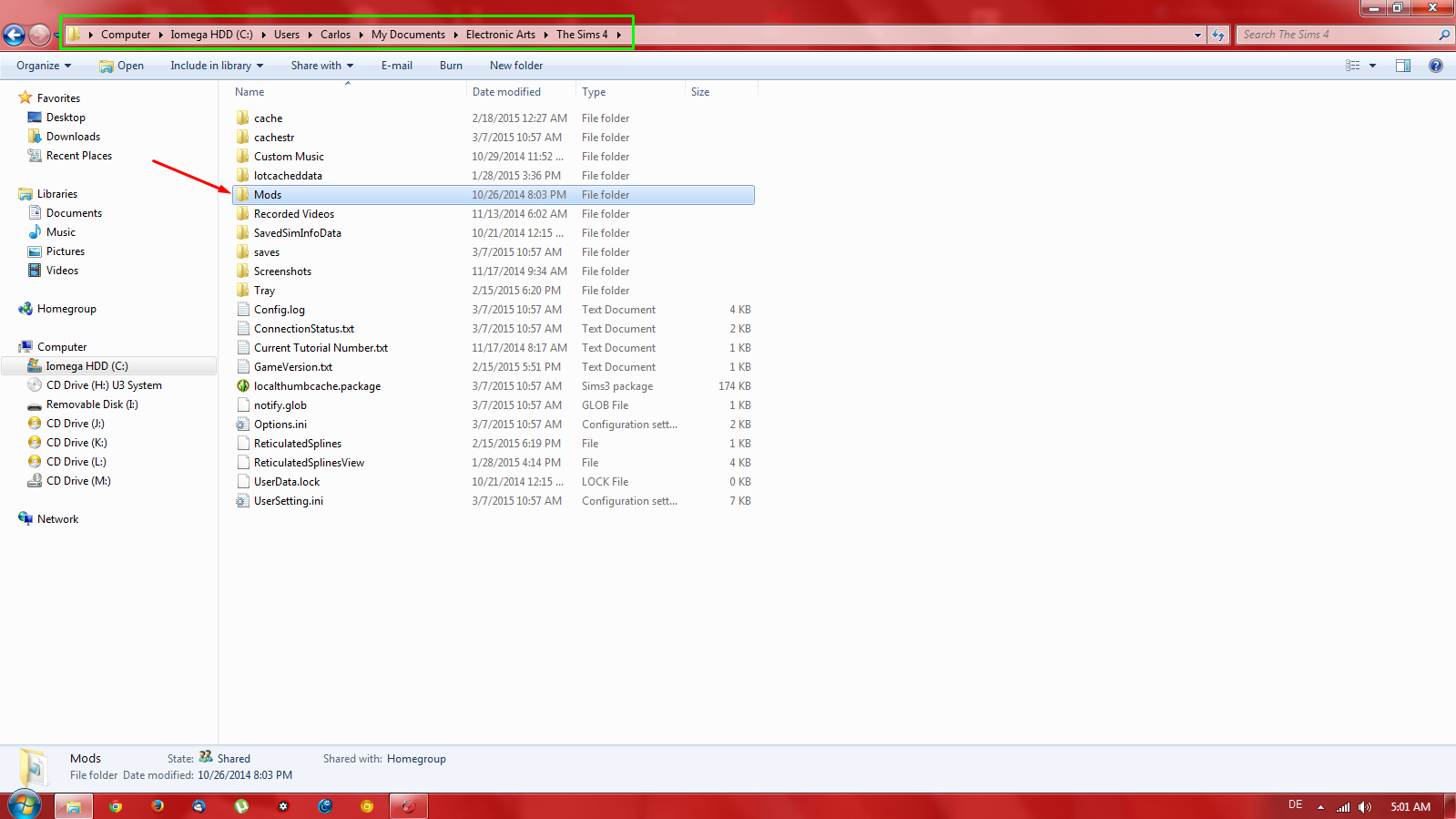Select the Custom Music folder
Image resolution: width=1456 pixels, height=819 pixels.
289,157
